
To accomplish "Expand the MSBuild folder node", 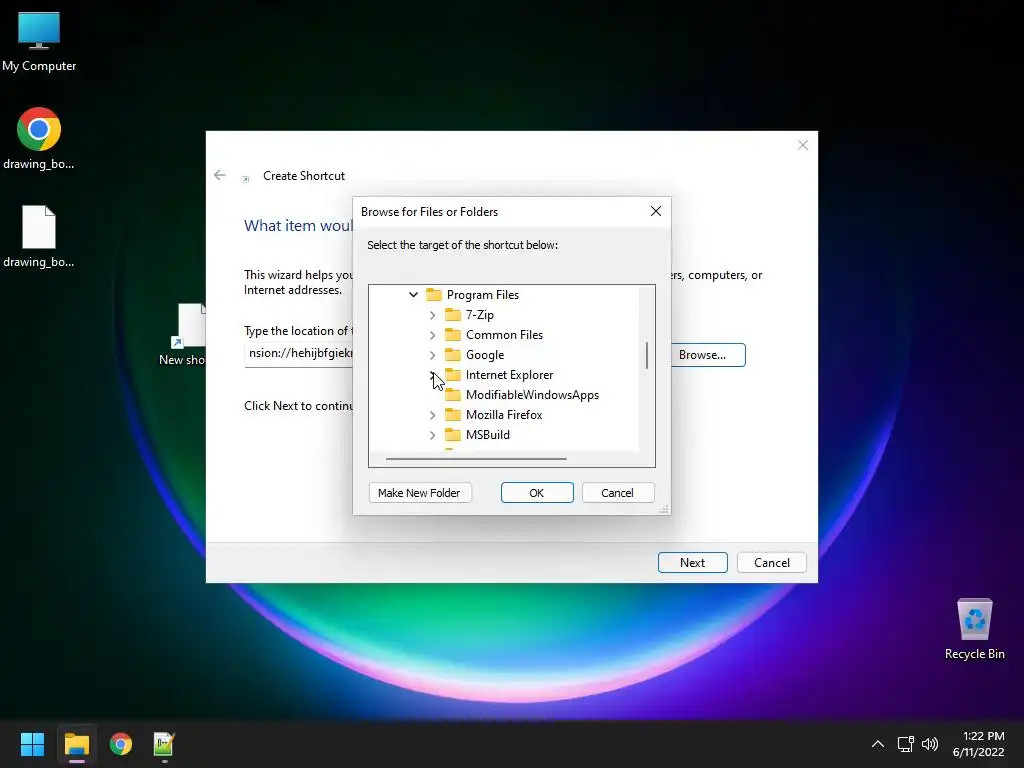I will click(432, 435).
